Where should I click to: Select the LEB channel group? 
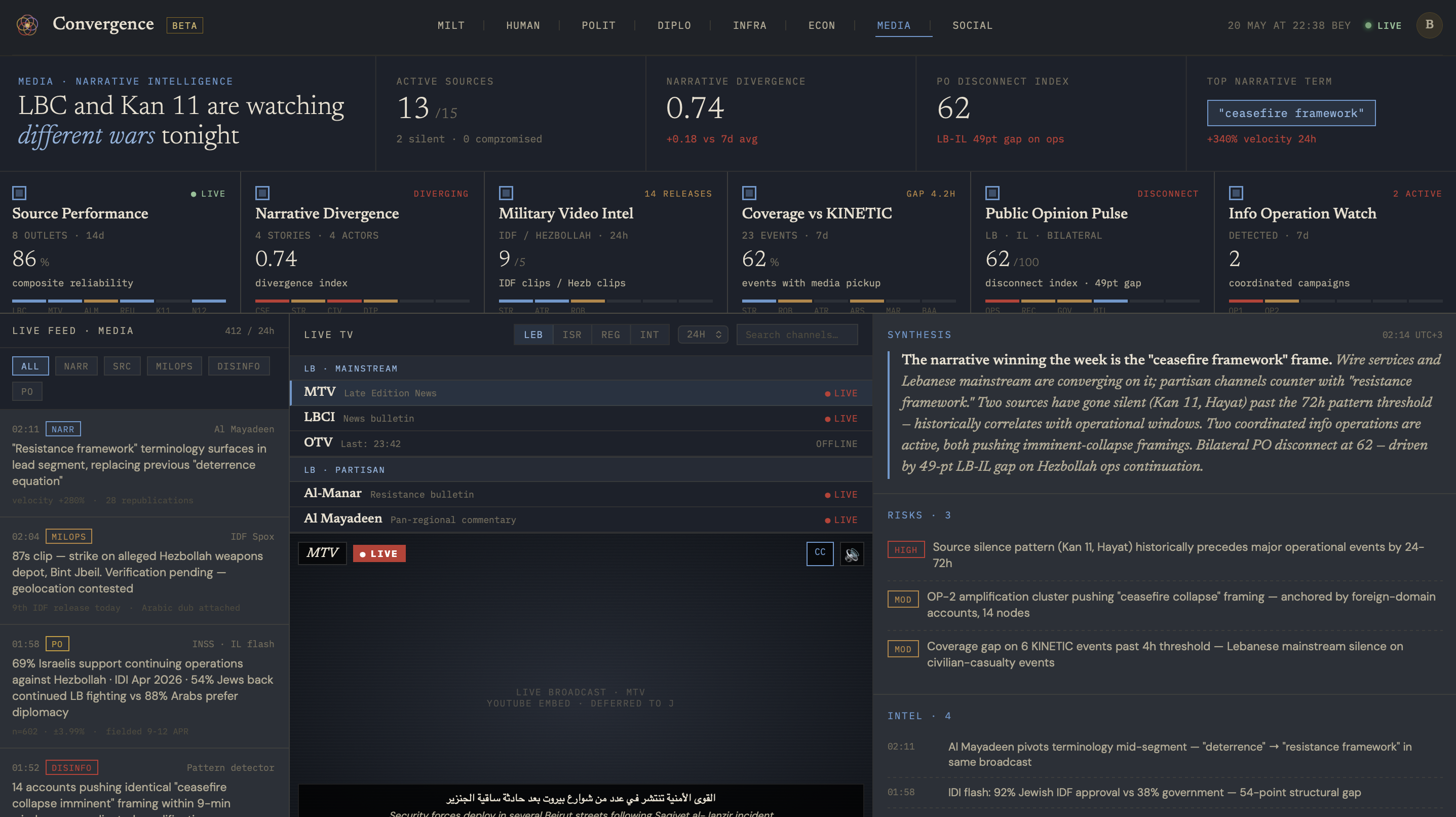click(x=533, y=335)
